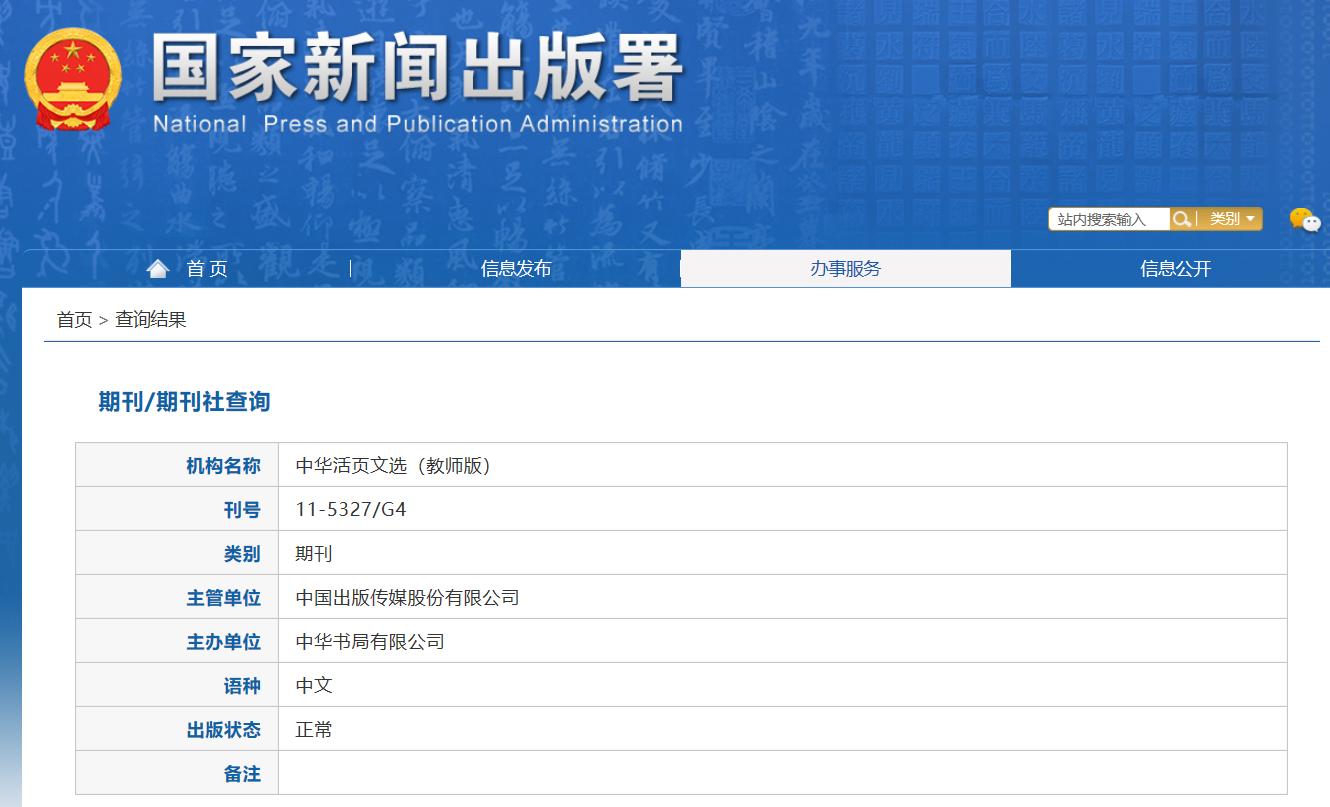Click the 备注 row label
Viewport: 1330px width, 807px height.
tap(242, 774)
